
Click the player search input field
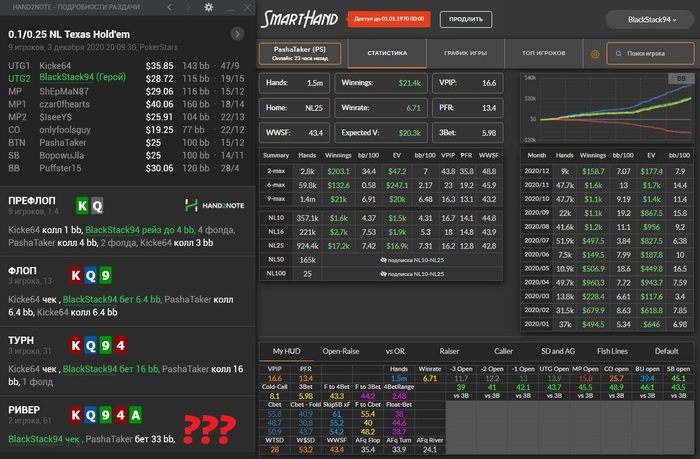point(650,54)
